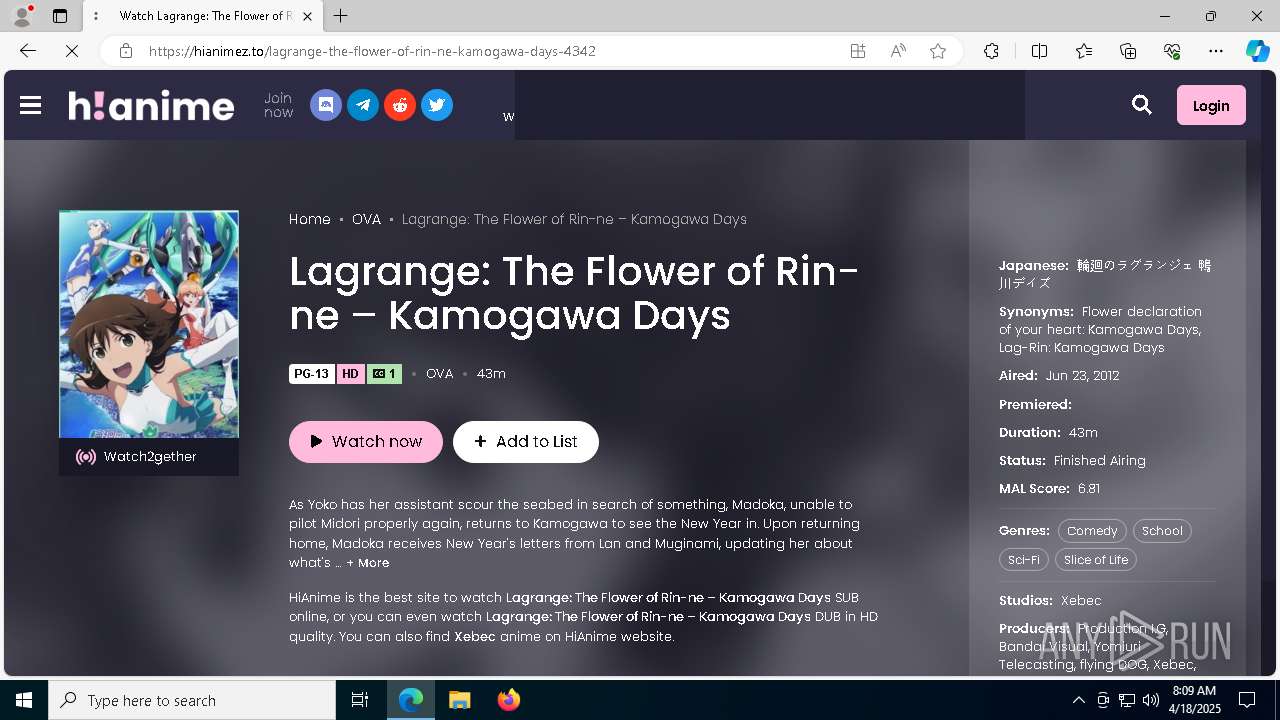Click the Add to List button
Screen dimensions: 1280x720
tap(526, 441)
